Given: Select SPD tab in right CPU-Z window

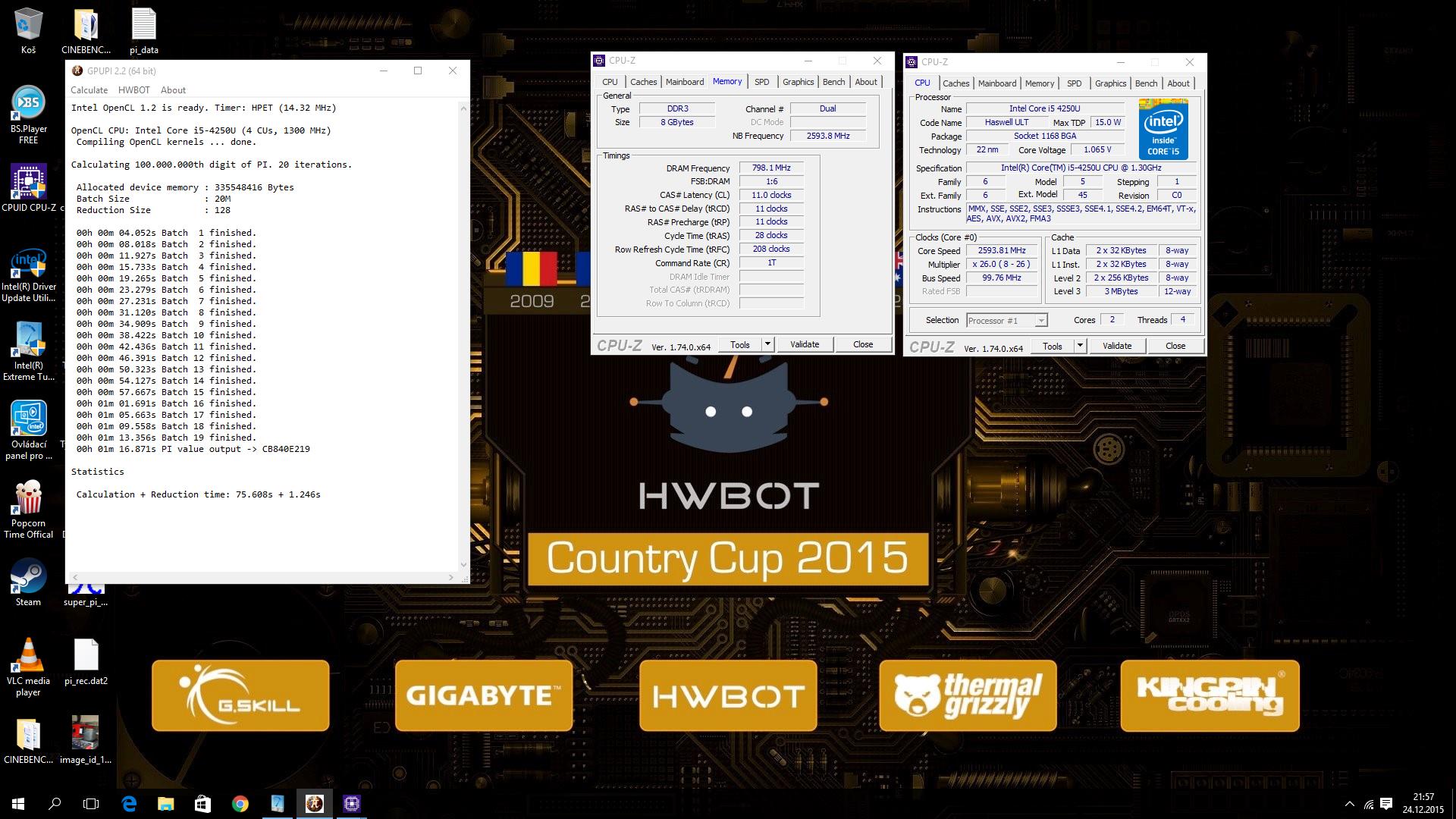Looking at the screenshot, I should [1074, 83].
